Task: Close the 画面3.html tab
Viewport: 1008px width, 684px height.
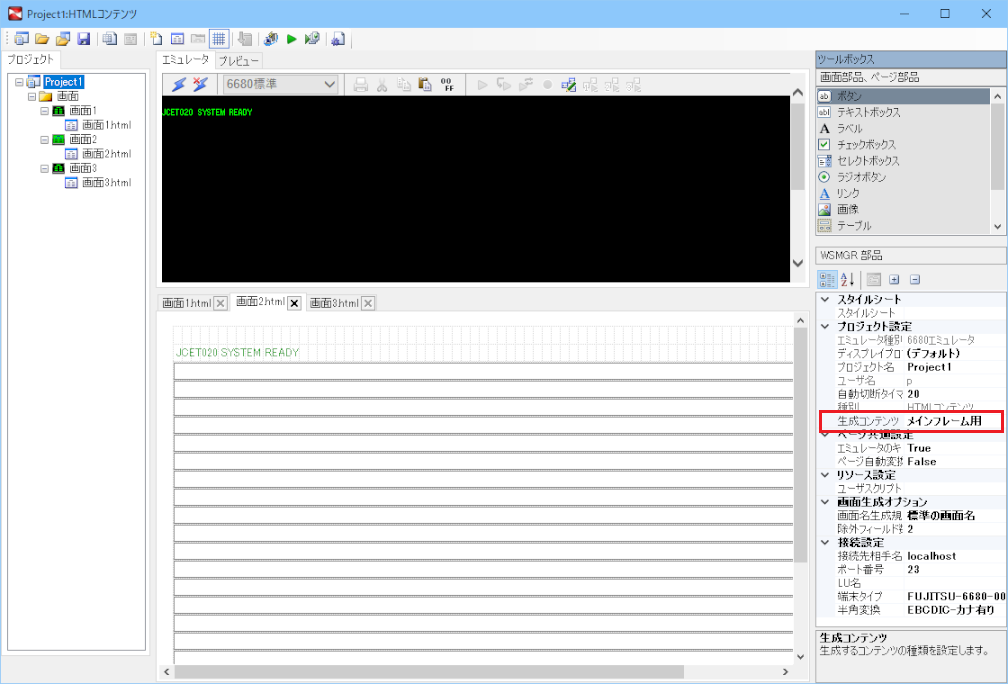Action: tap(368, 303)
